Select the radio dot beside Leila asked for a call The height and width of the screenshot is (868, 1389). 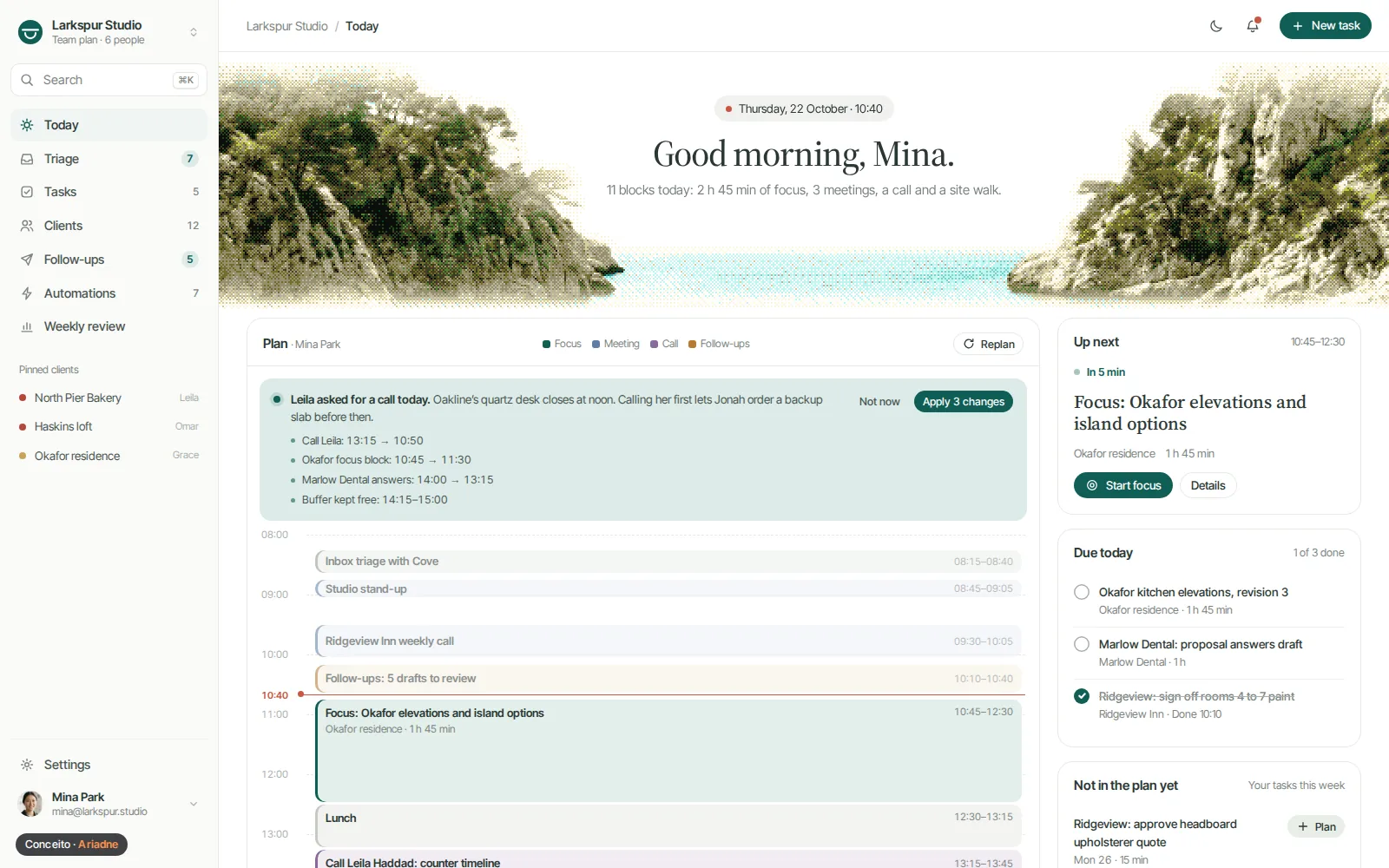tap(277, 399)
